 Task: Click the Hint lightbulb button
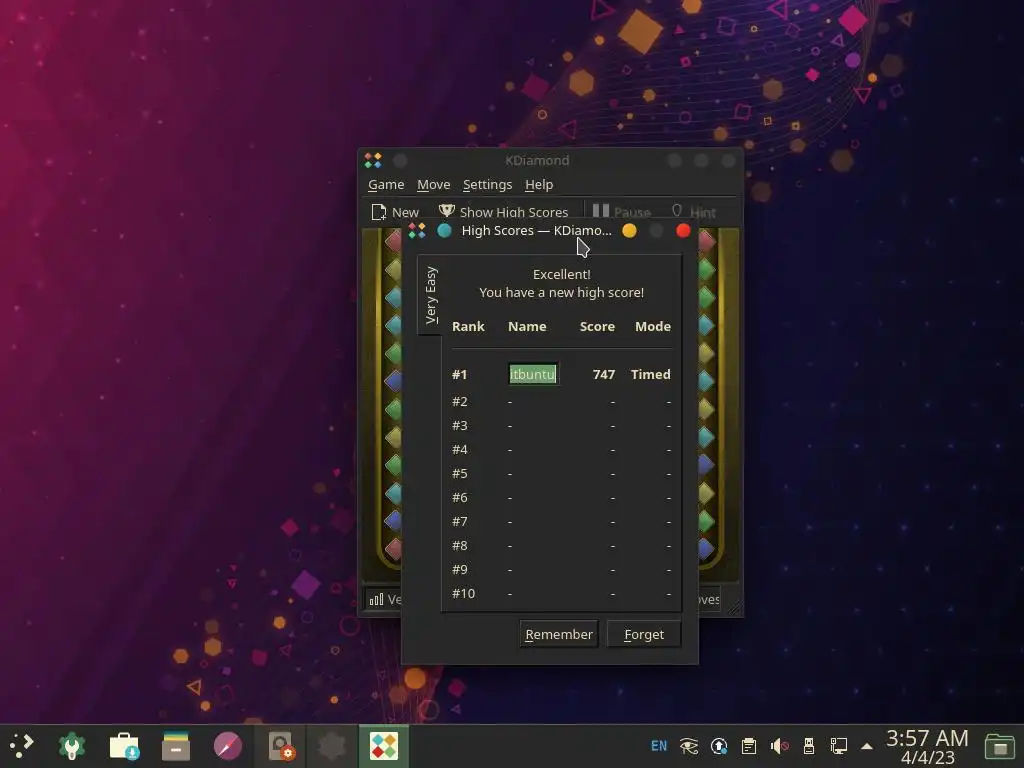pyautogui.click(x=694, y=212)
